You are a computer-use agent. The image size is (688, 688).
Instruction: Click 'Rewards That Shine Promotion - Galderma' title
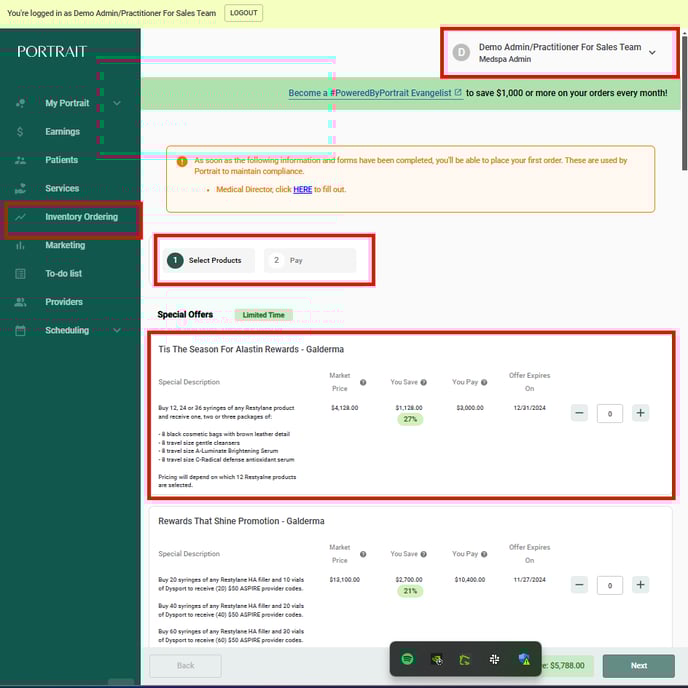[x=241, y=521]
